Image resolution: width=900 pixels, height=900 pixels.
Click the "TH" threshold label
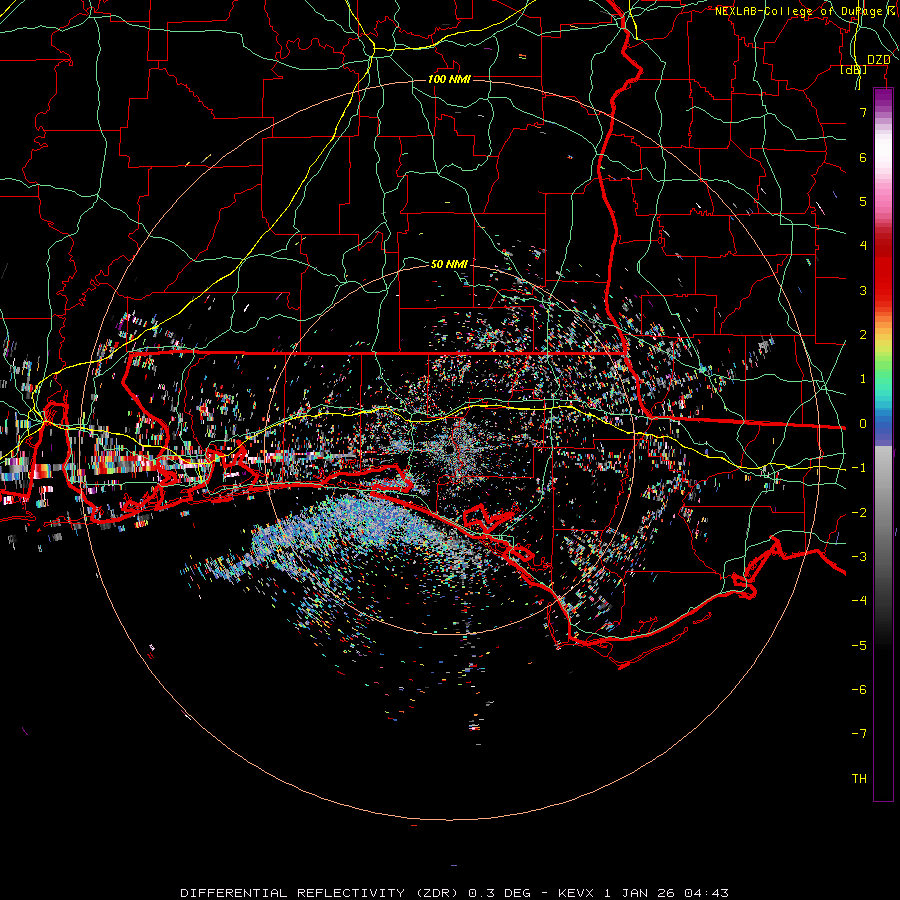point(859,779)
